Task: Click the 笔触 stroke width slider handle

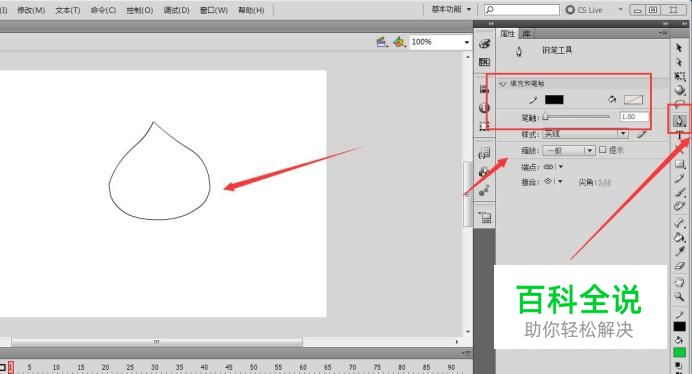Action: point(545,117)
